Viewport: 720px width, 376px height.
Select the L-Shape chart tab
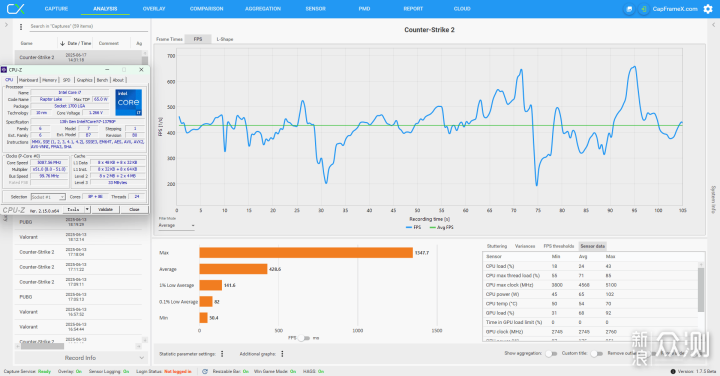225,39
